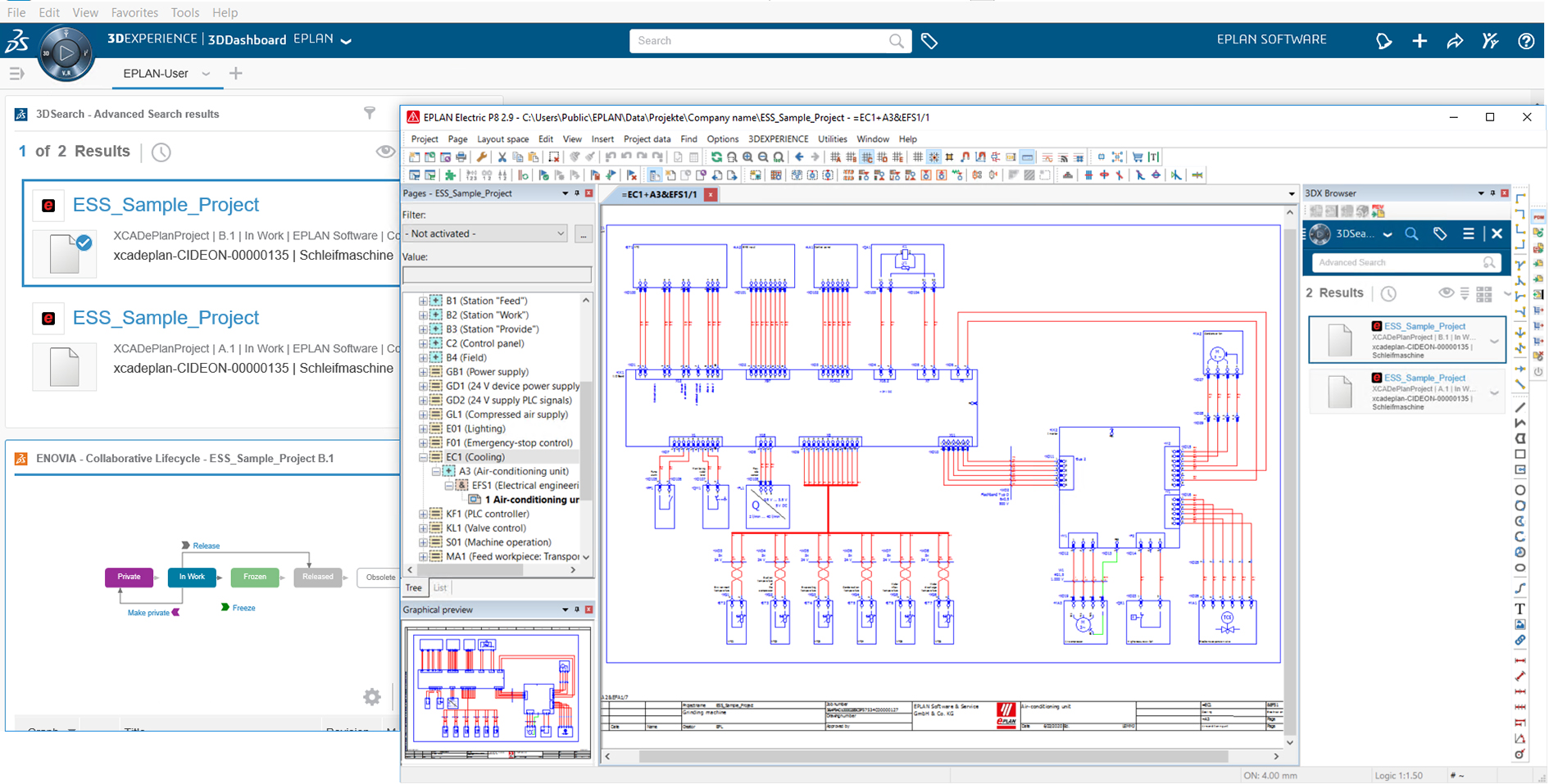Click the graphical preview thumbnail
This screenshot has height=784, width=1549.
(x=497, y=688)
